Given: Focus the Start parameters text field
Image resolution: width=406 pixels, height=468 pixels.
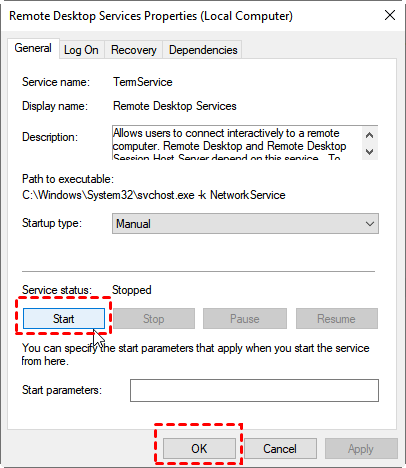Looking at the screenshot, I should tap(254, 390).
